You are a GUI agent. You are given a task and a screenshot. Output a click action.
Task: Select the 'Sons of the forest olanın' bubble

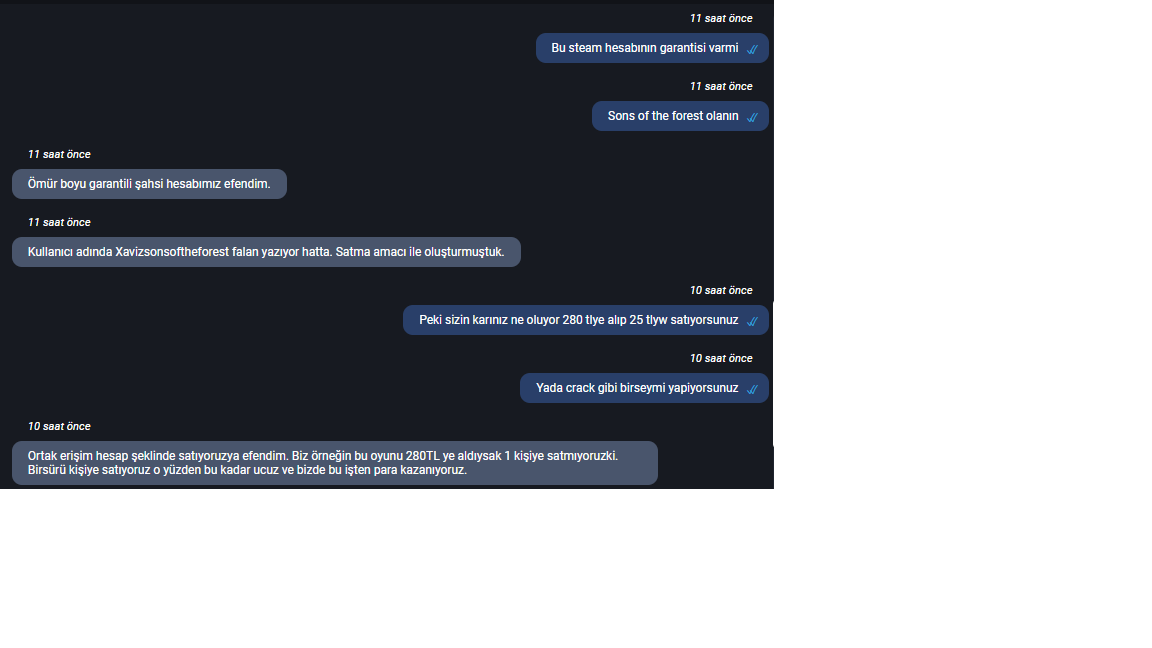tap(680, 116)
